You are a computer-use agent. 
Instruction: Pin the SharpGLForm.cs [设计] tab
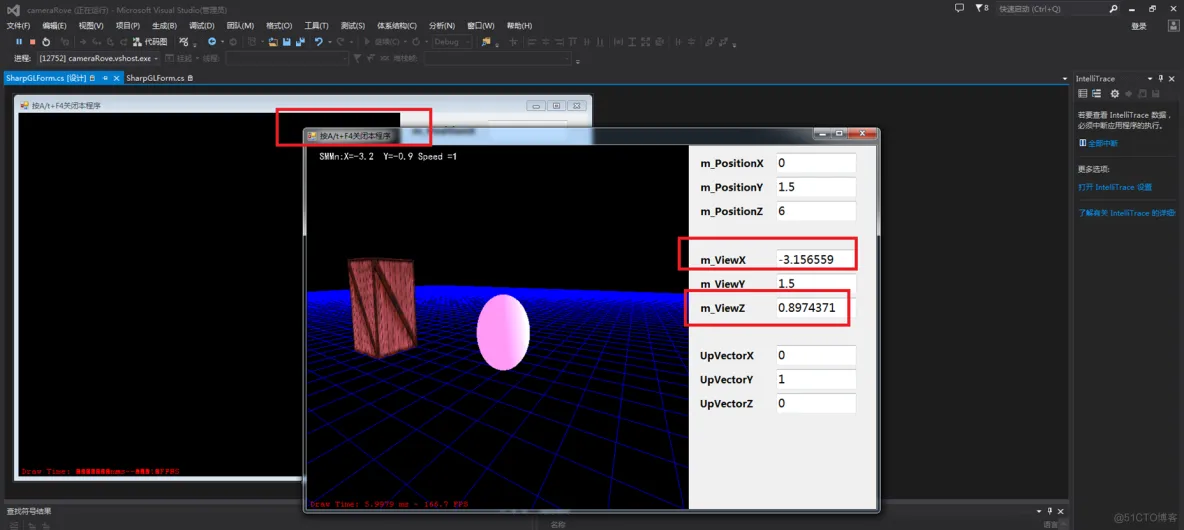tap(105, 78)
